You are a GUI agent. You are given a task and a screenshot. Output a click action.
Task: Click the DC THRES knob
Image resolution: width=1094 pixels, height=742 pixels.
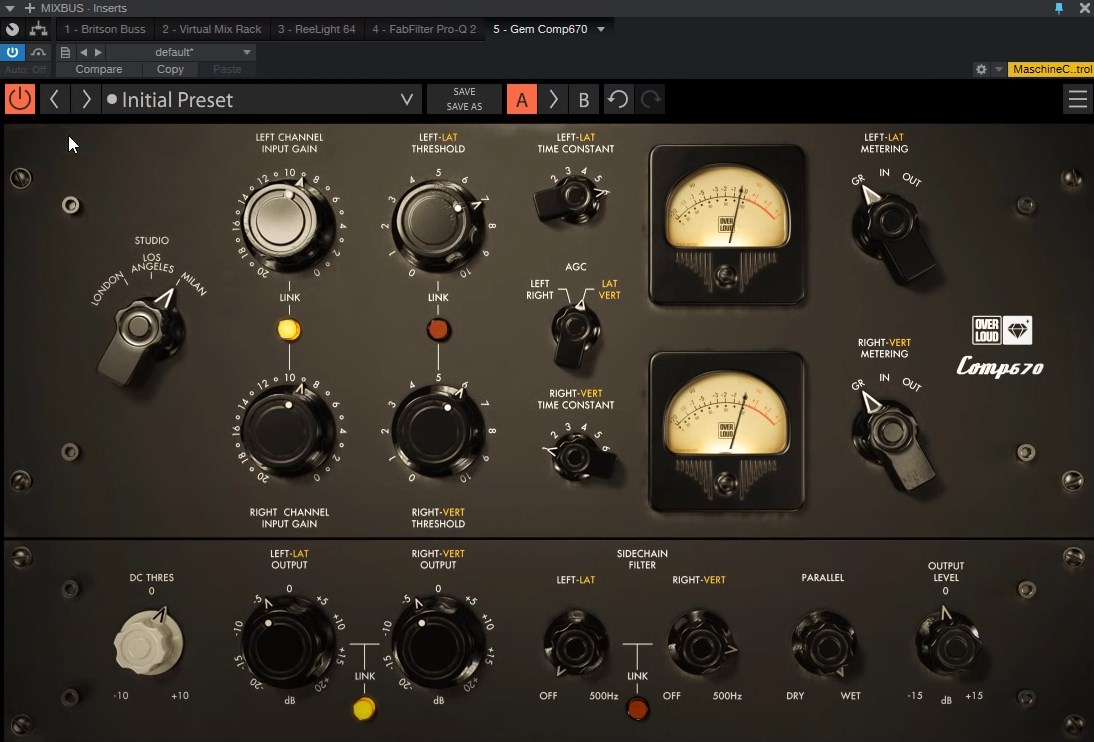click(148, 642)
